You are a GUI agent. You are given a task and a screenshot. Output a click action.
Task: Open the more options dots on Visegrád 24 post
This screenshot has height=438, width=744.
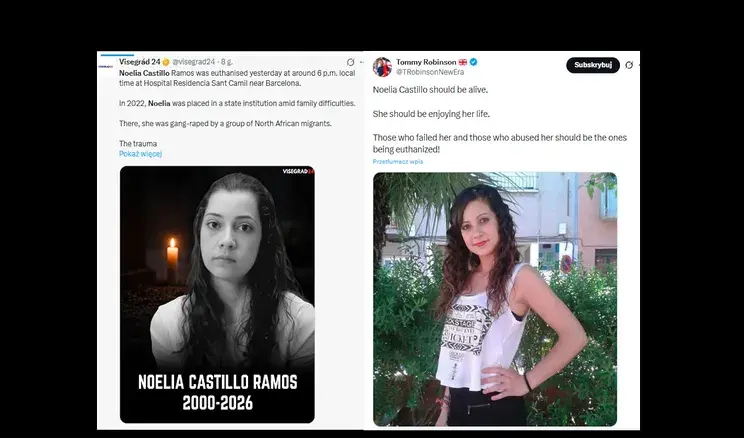[x=362, y=62]
